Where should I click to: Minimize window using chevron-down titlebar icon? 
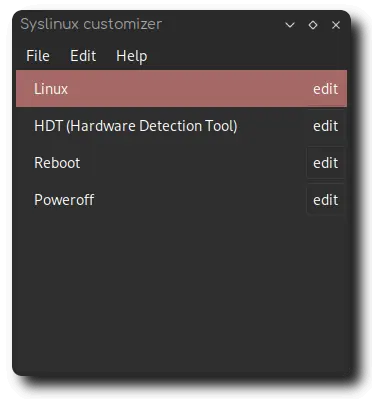[290, 25]
